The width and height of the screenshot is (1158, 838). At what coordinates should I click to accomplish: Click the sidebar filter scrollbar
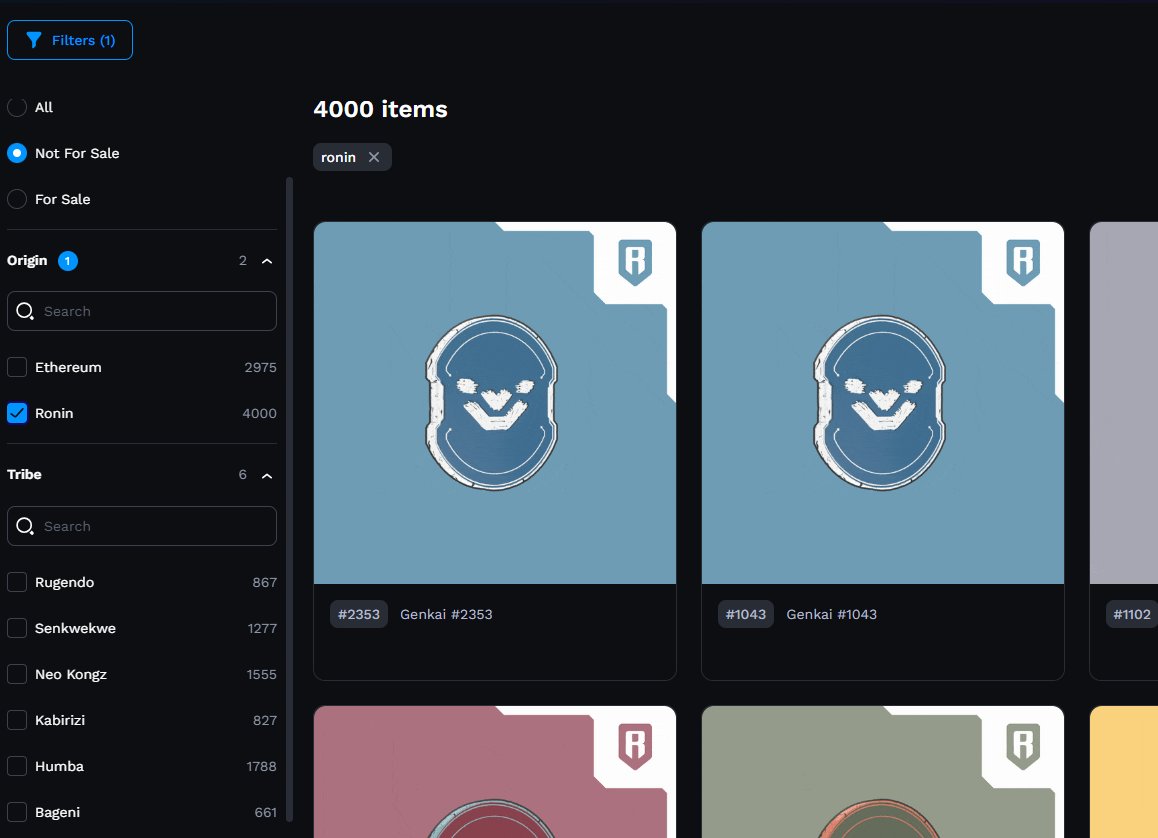(x=290, y=499)
